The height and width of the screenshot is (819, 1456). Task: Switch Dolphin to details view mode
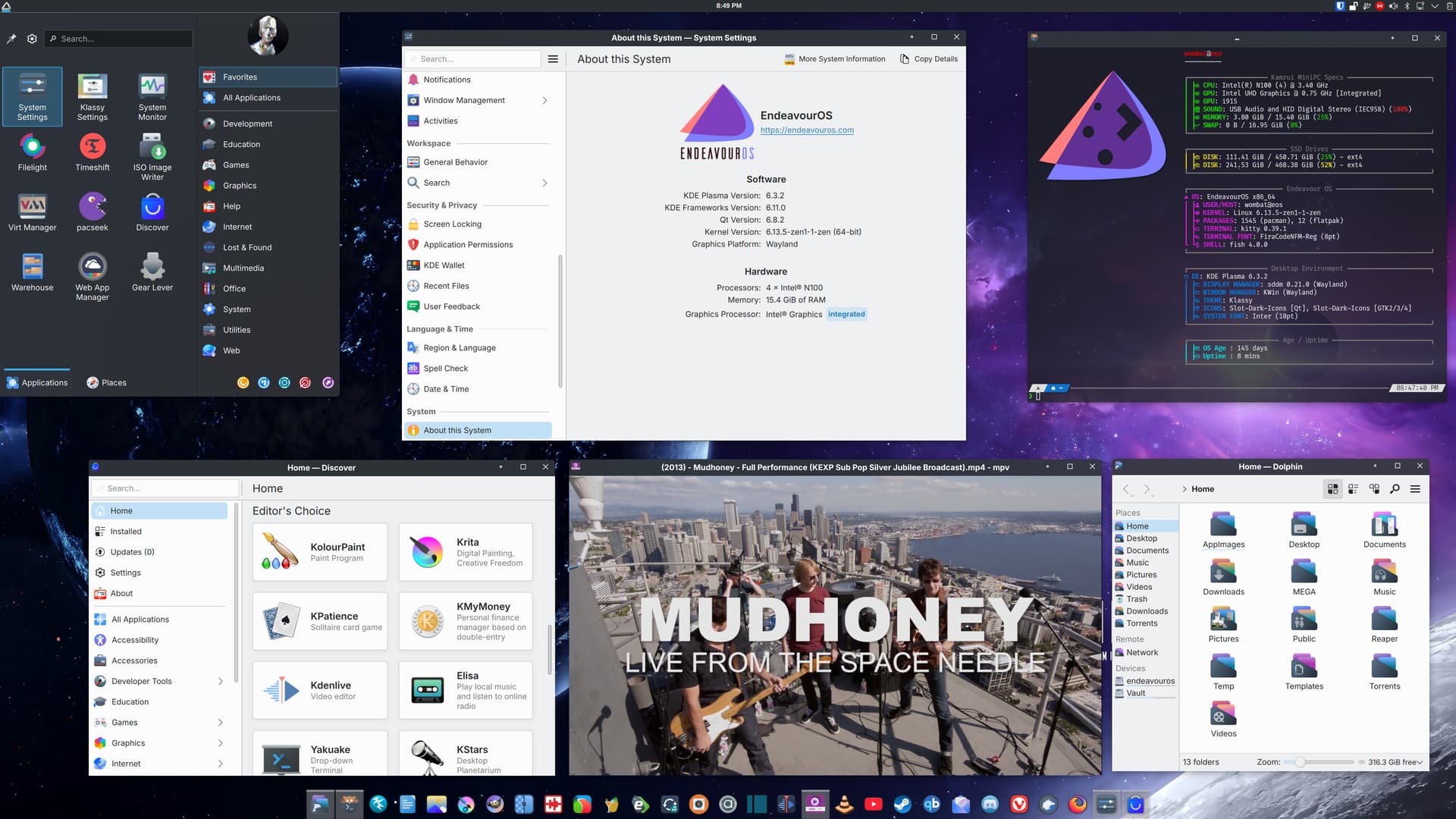(x=1374, y=489)
